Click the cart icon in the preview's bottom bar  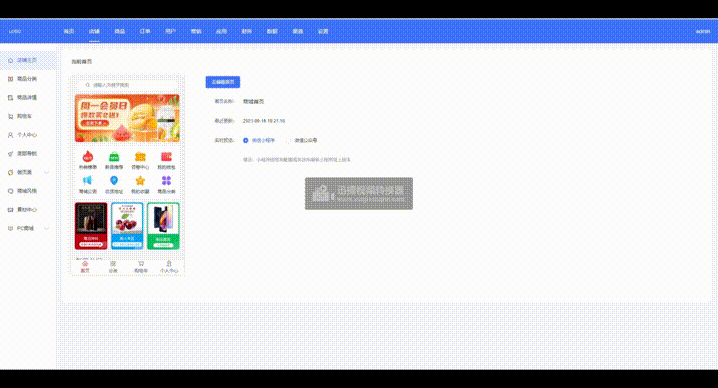(x=141, y=264)
